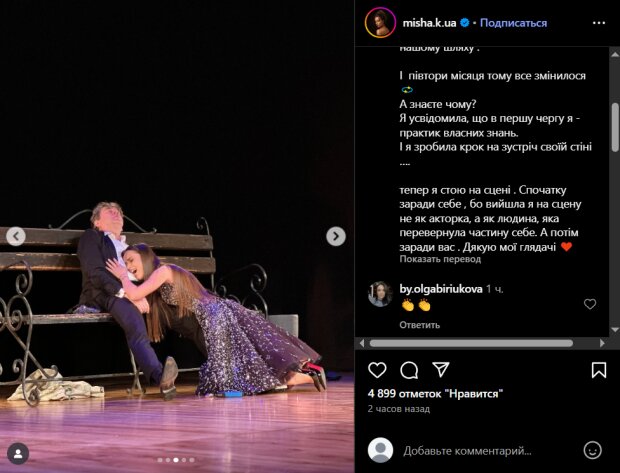The image size is (620, 473).
Task: Go to previous photo in carousel
Action: point(16,236)
